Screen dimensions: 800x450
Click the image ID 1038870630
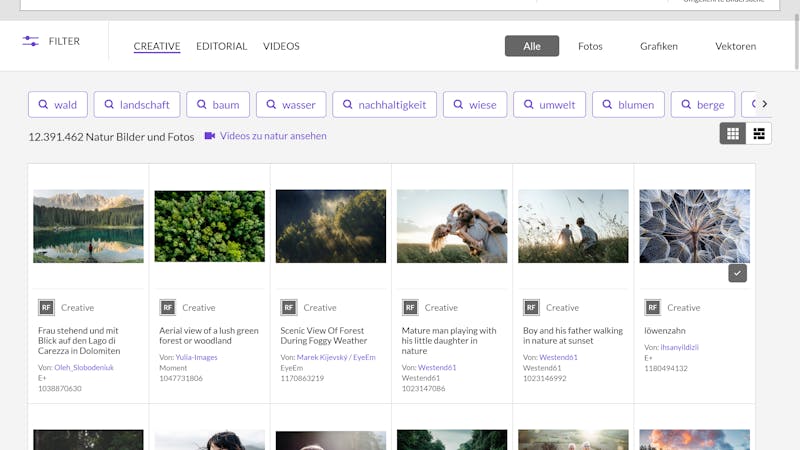(x=60, y=388)
